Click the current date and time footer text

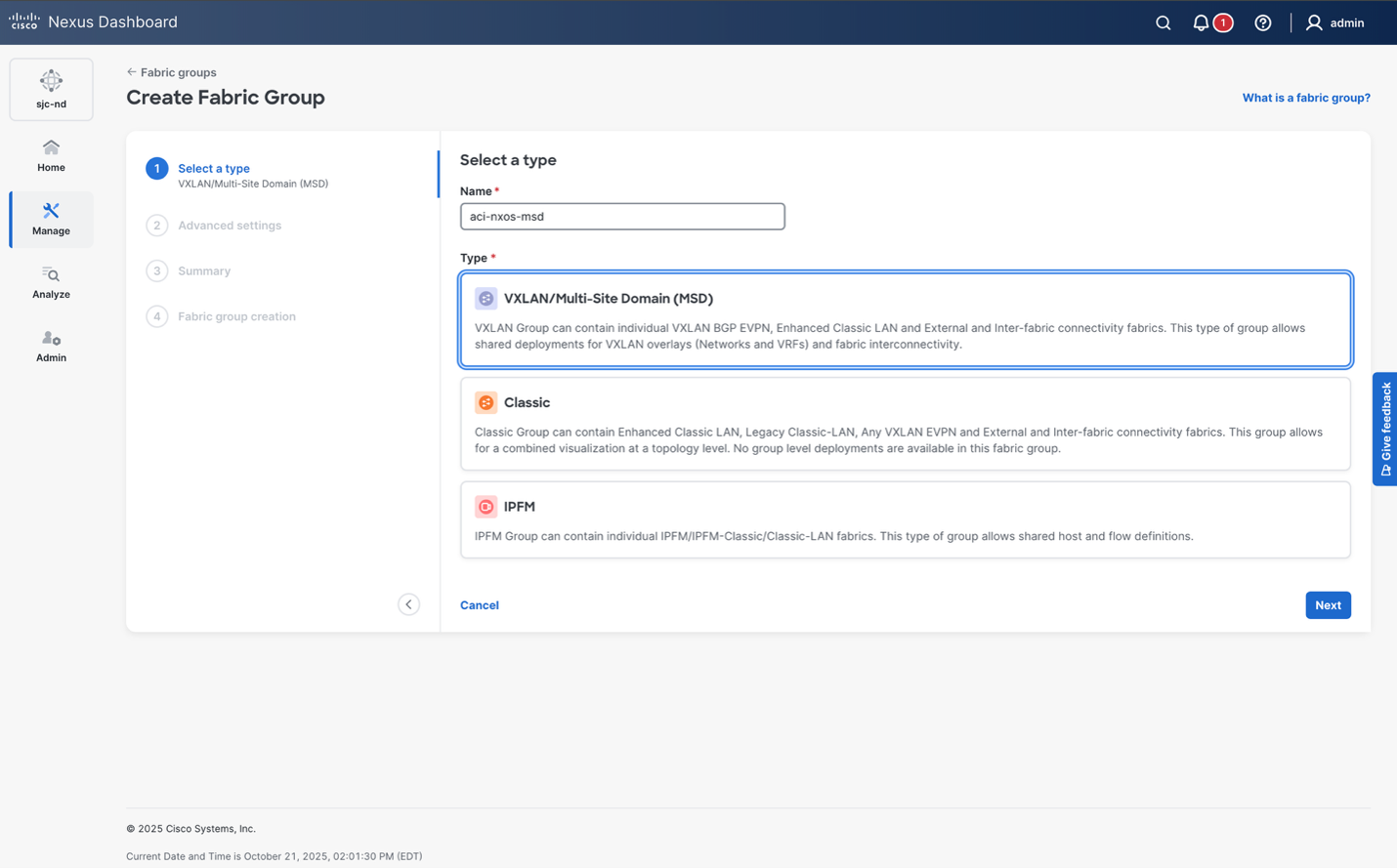tap(274, 856)
